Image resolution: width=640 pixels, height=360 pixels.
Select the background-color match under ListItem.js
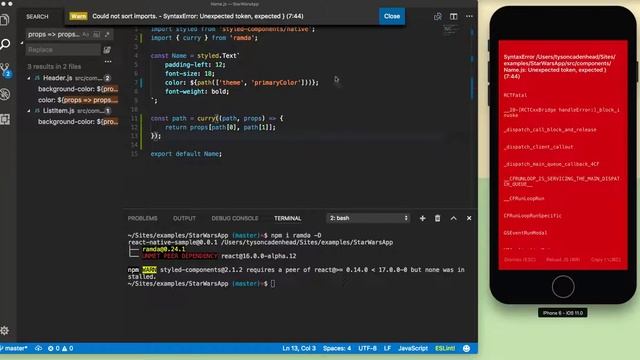(78, 122)
